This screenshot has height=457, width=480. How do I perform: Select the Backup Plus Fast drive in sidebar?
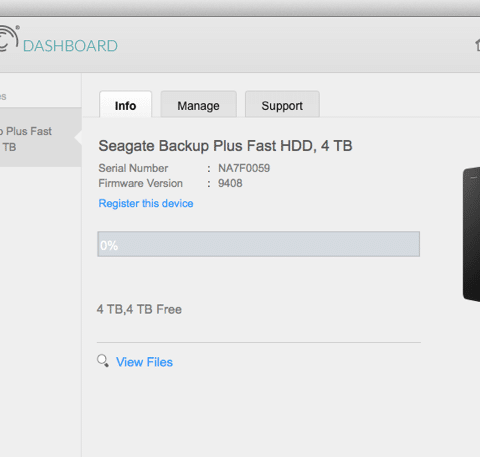coord(40,137)
